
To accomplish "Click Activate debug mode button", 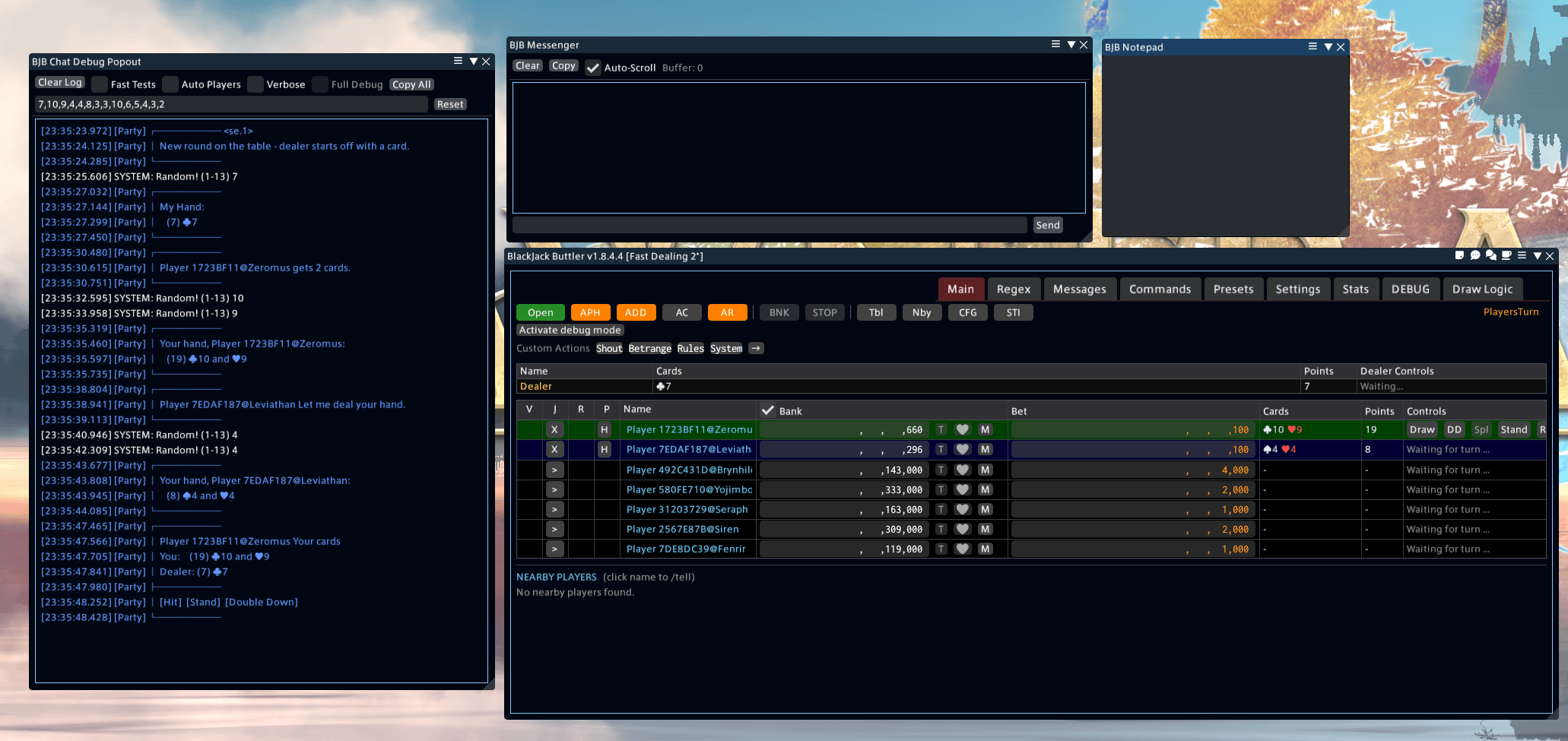I will tap(570, 330).
